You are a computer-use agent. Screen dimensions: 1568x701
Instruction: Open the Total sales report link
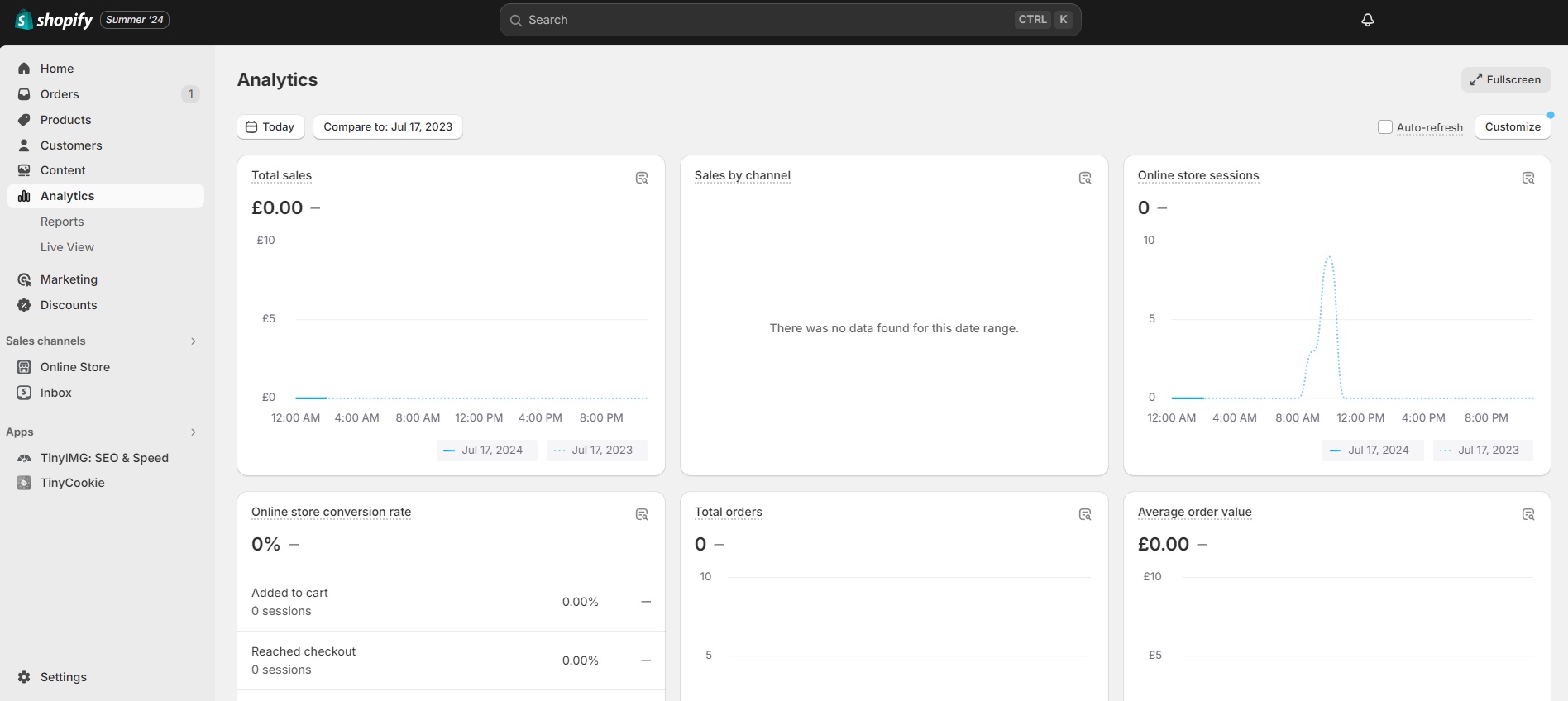coord(281,175)
